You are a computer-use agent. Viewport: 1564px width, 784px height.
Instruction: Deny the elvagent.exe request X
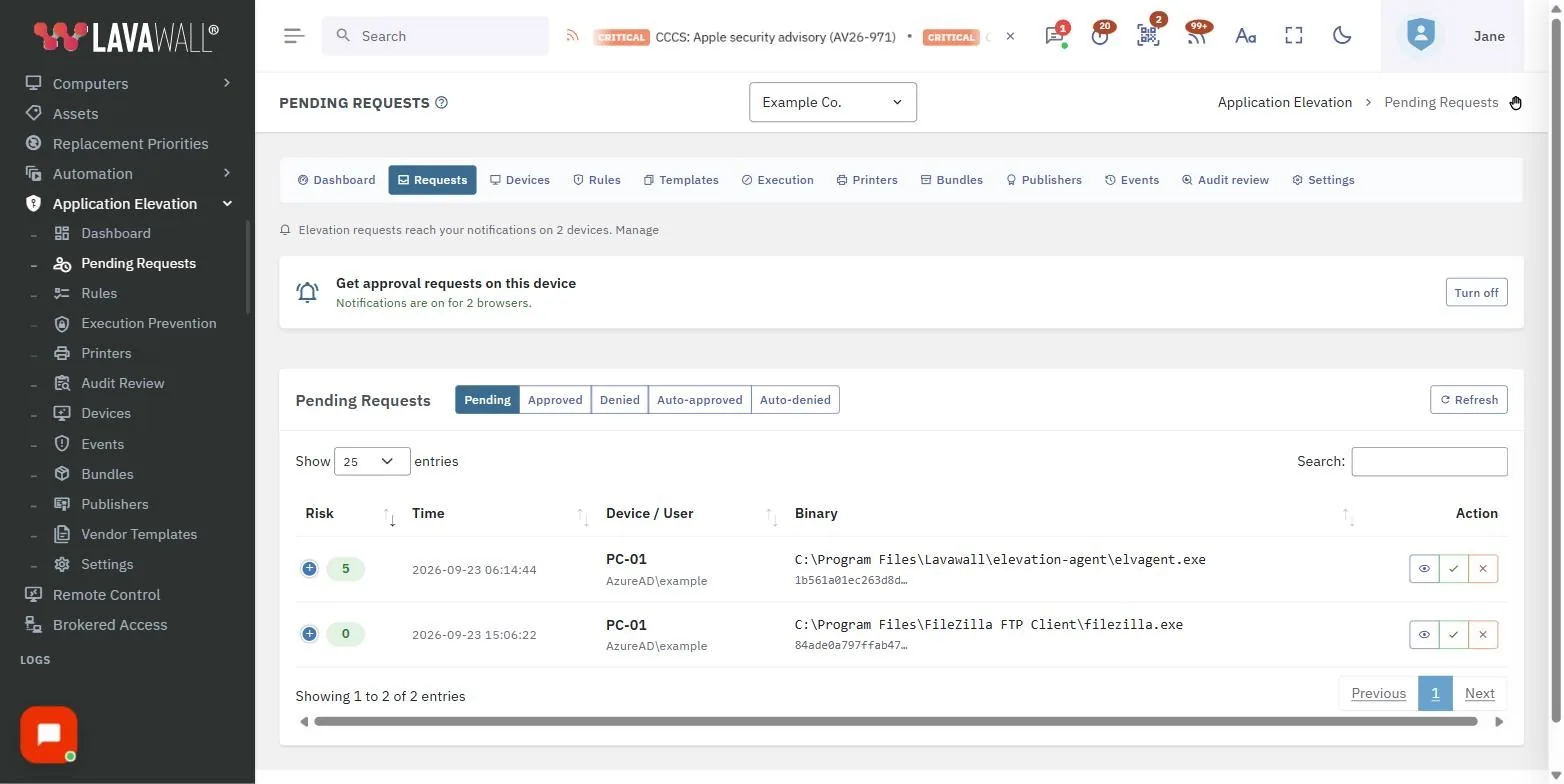[1483, 569]
